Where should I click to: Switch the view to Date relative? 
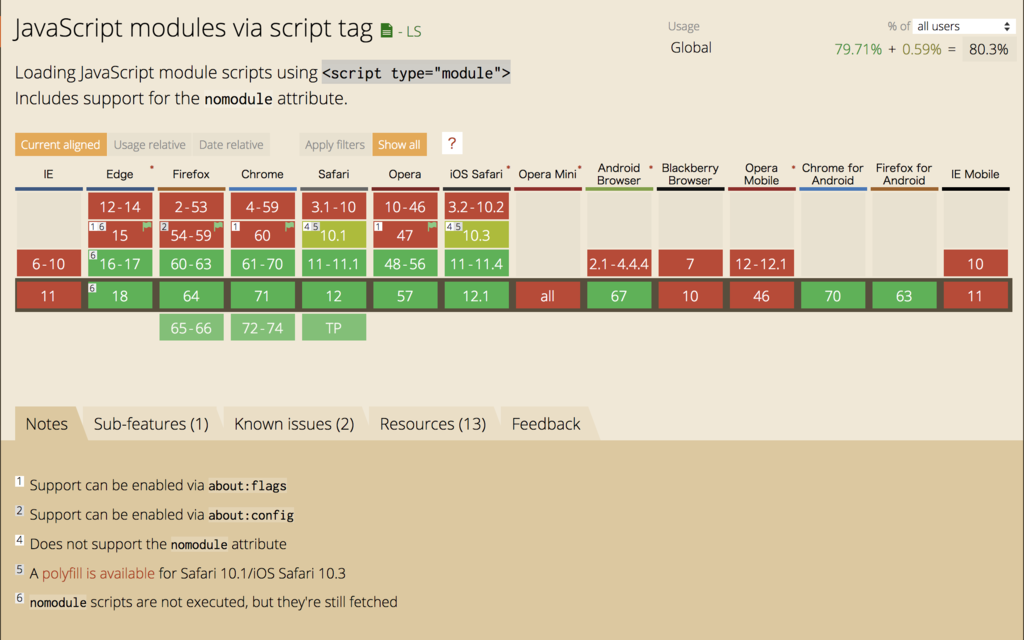point(231,145)
